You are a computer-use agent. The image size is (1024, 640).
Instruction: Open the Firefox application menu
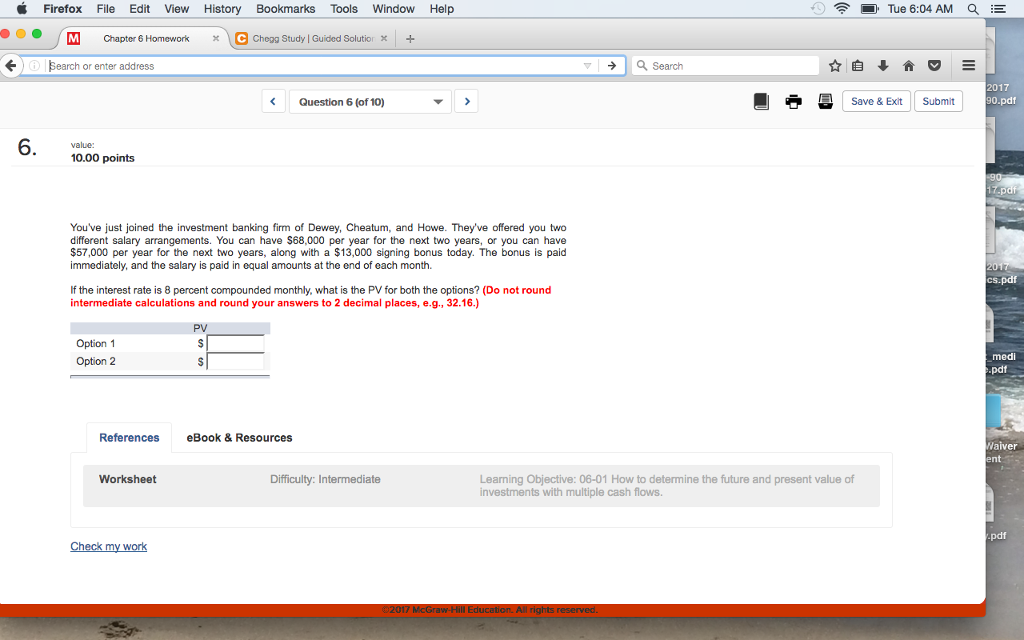pos(63,8)
